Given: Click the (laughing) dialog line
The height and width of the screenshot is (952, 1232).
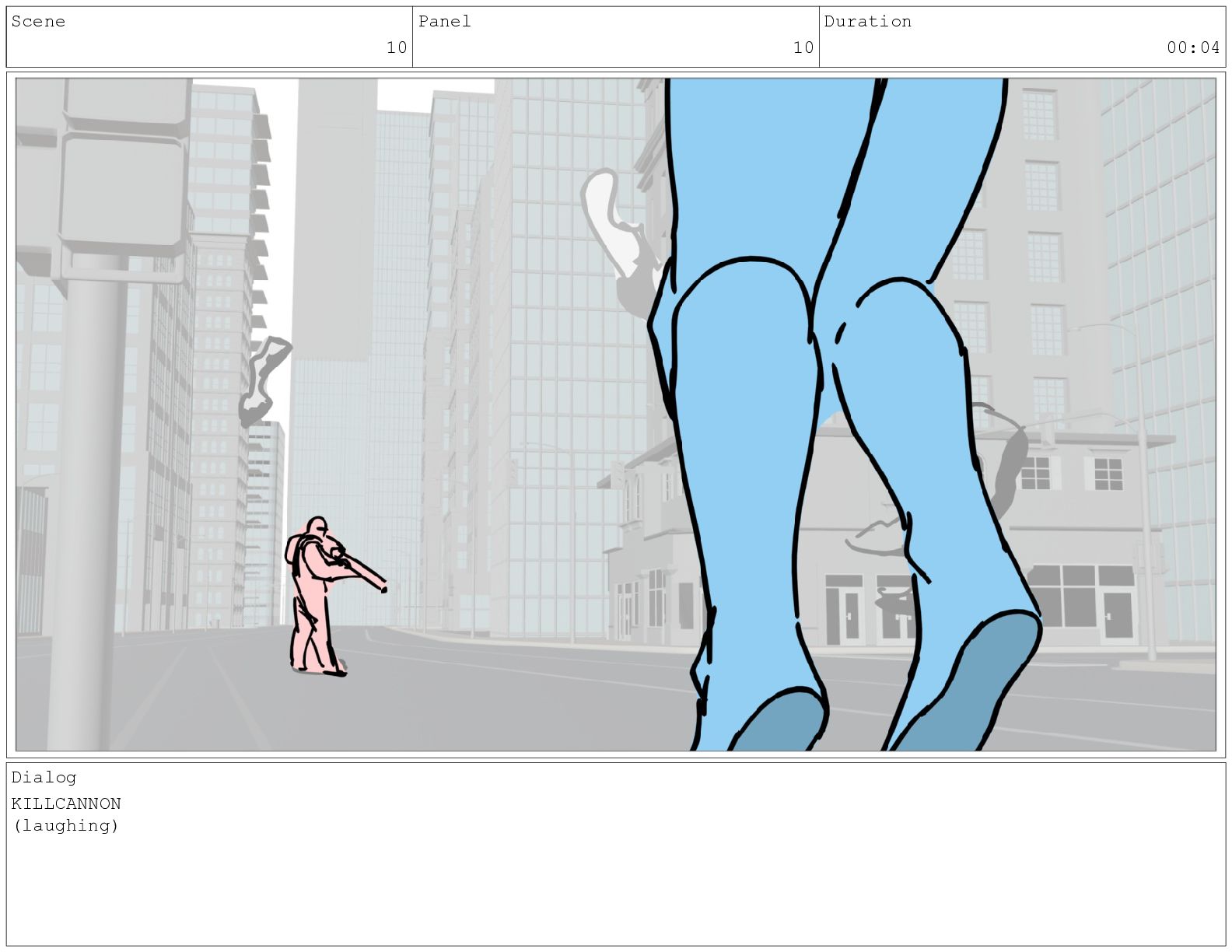Looking at the screenshot, I should (x=66, y=825).
